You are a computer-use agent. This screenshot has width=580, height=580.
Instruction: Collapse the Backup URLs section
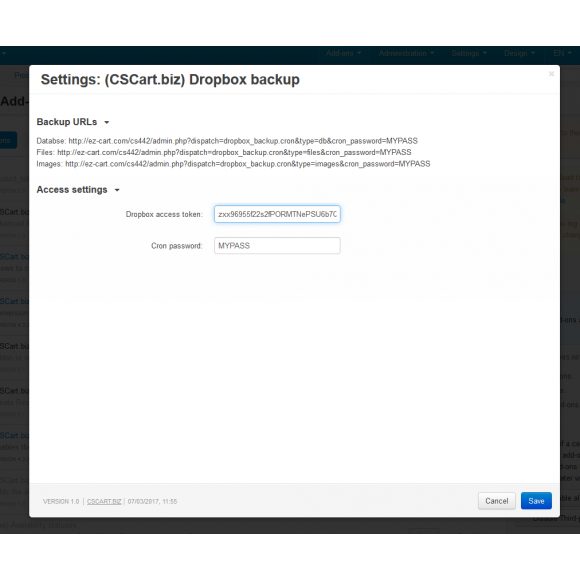pyautogui.click(x=73, y=122)
